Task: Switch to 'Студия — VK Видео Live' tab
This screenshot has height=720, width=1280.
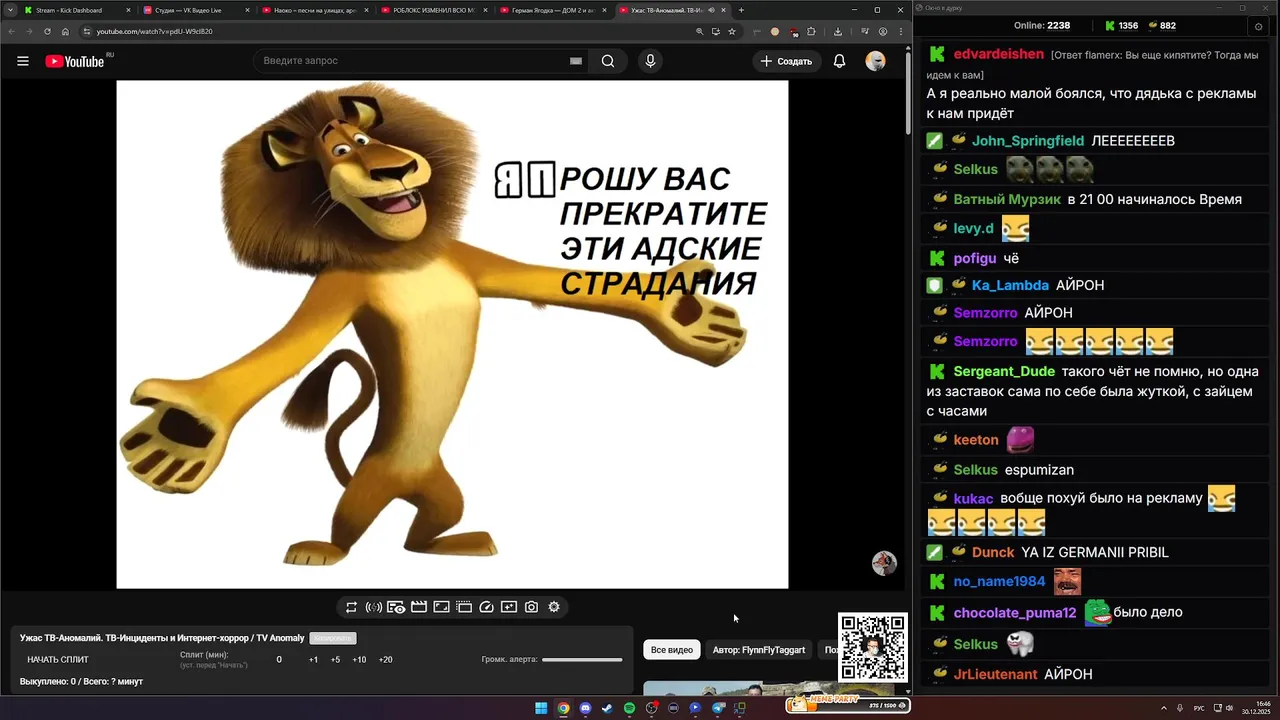Action: (x=195, y=10)
